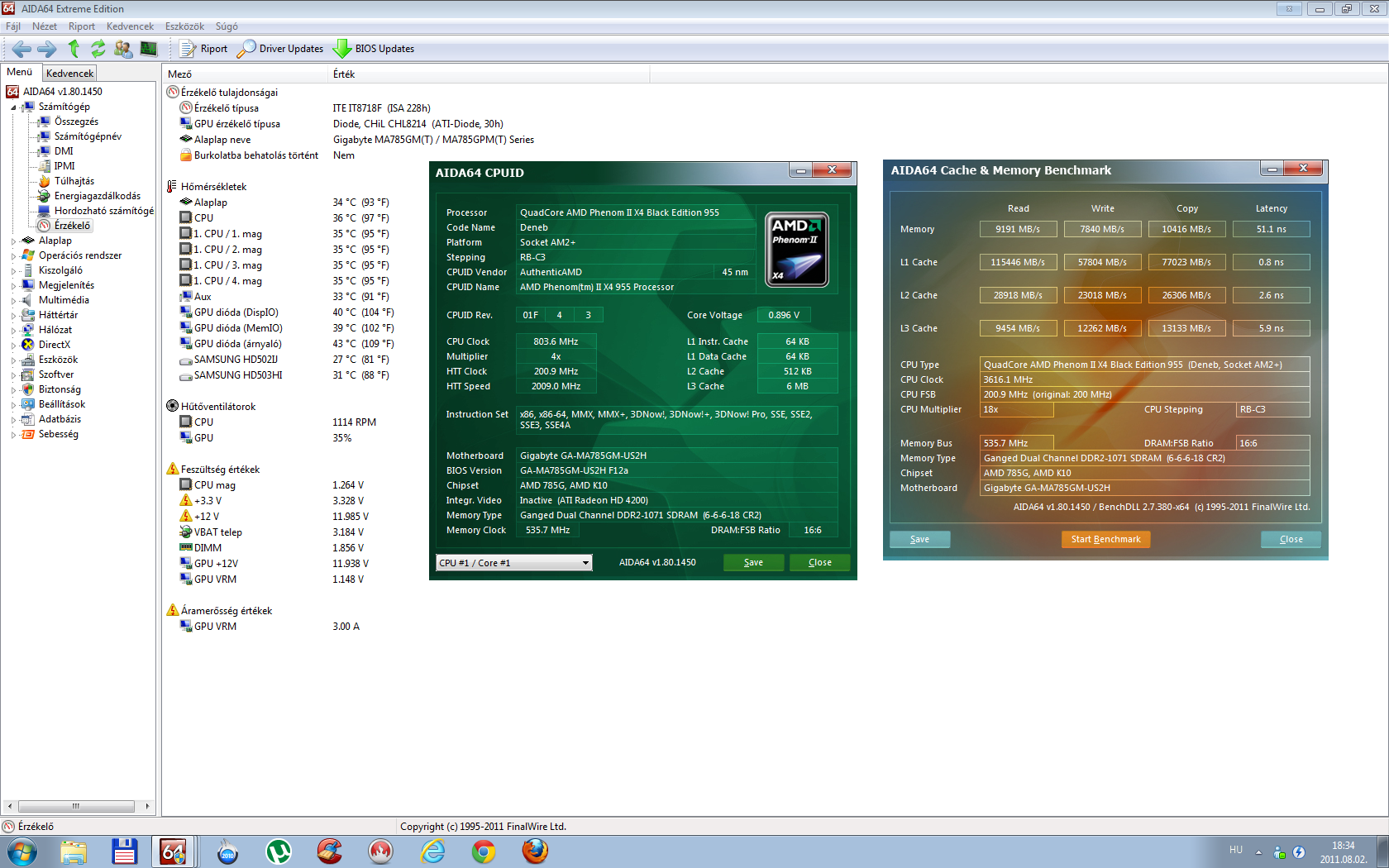The width and height of the screenshot is (1389, 868).
Task: Open Riport from the toolbar
Action: 203,49
